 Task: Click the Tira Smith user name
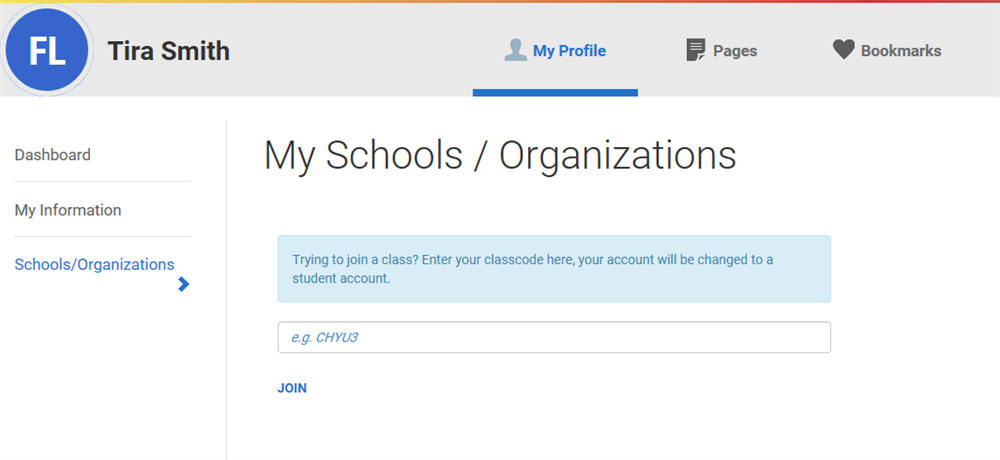pyautogui.click(x=168, y=51)
